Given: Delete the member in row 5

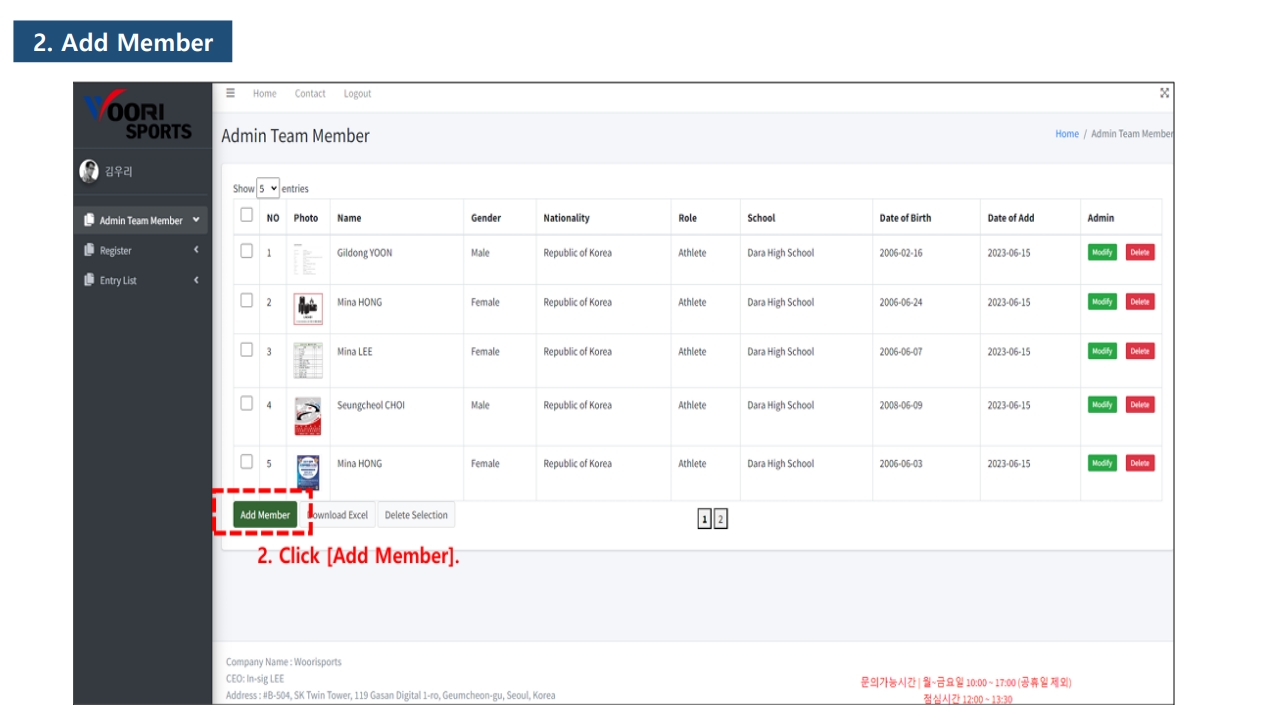Looking at the screenshot, I should 1140,463.
